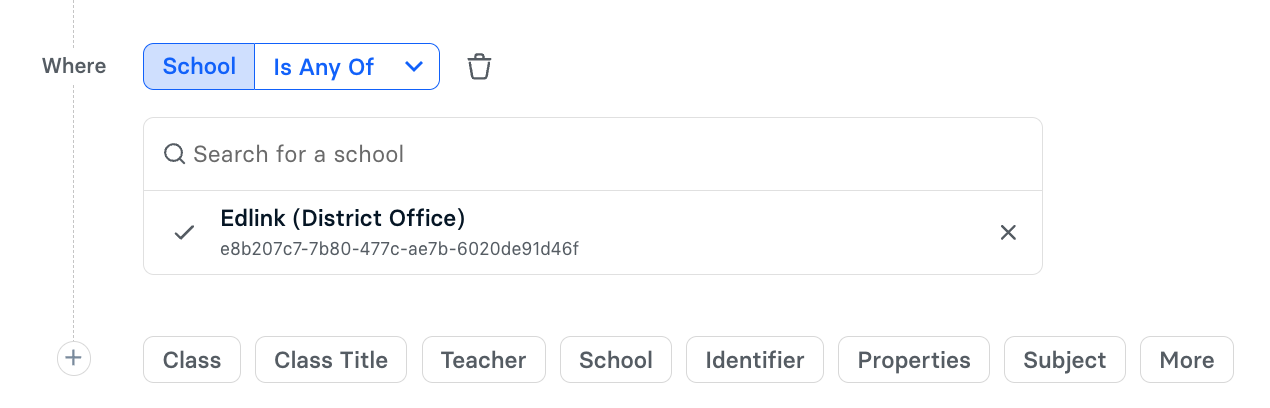Add a Properties filter
The image size is (1270, 408).
point(914,360)
